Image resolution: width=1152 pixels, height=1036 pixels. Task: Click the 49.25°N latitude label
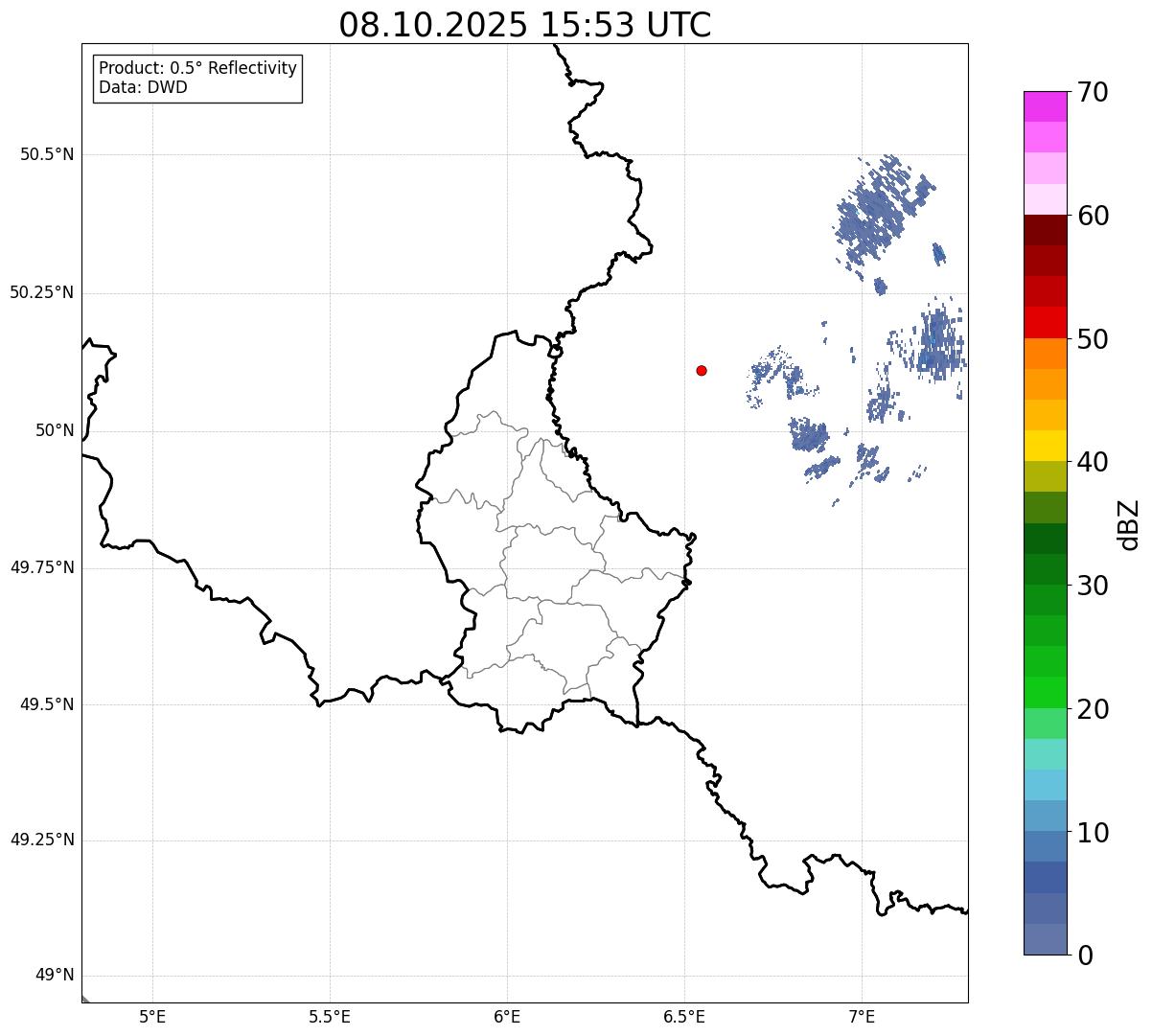[42, 840]
